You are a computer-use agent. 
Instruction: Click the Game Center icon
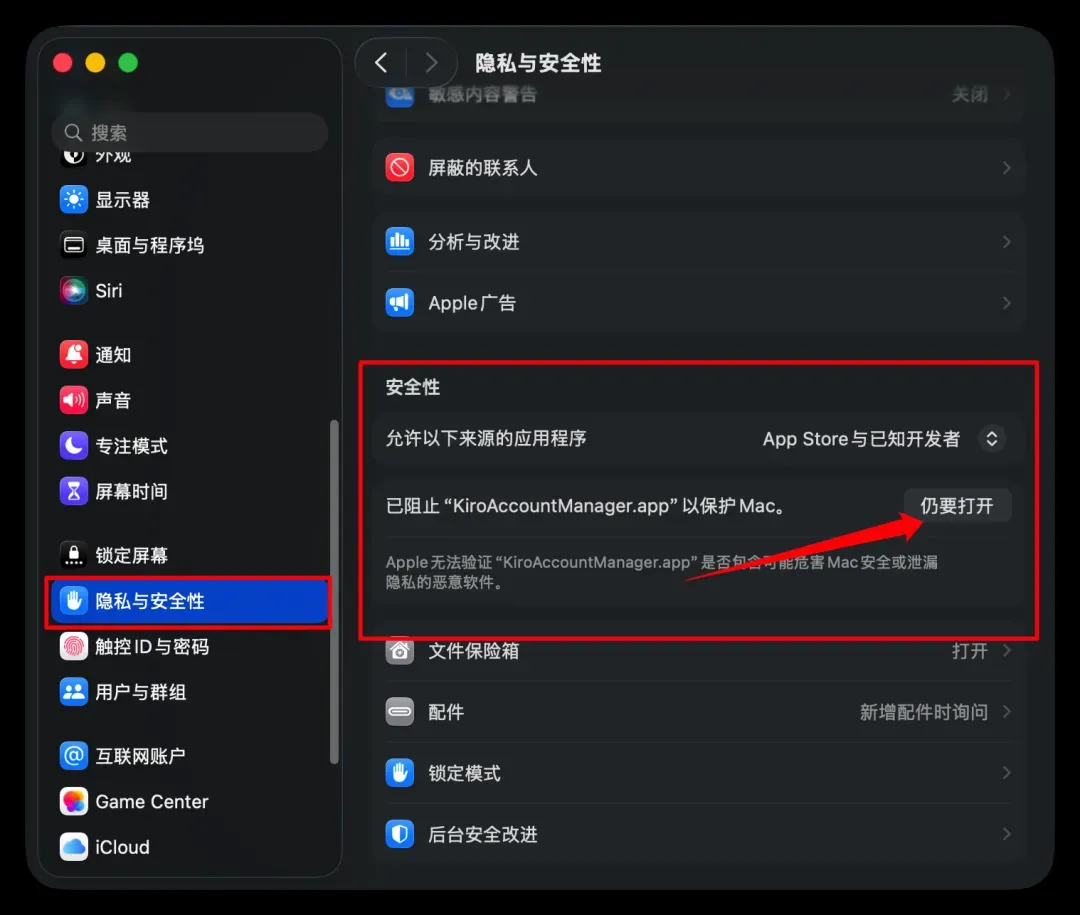tap(74, 801)
